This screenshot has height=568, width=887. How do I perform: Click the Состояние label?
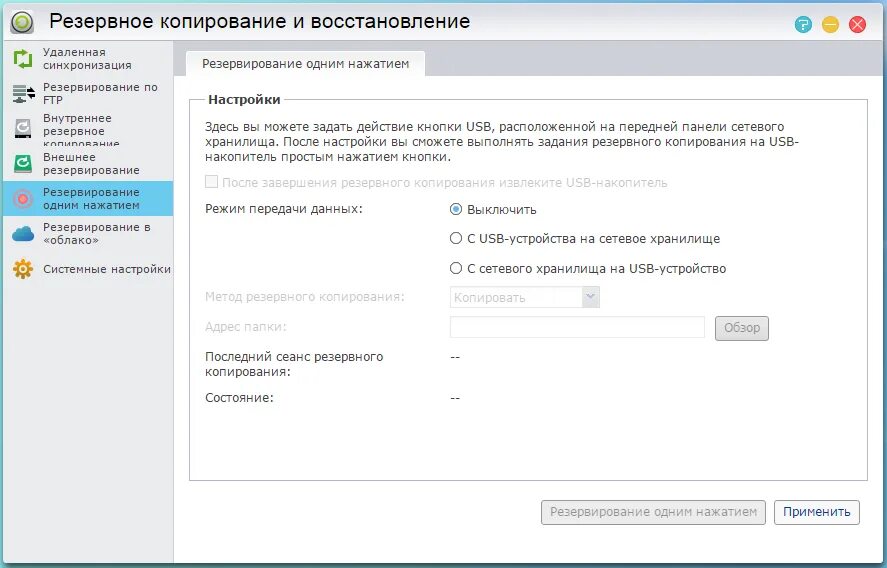click(x=239, y=398)
